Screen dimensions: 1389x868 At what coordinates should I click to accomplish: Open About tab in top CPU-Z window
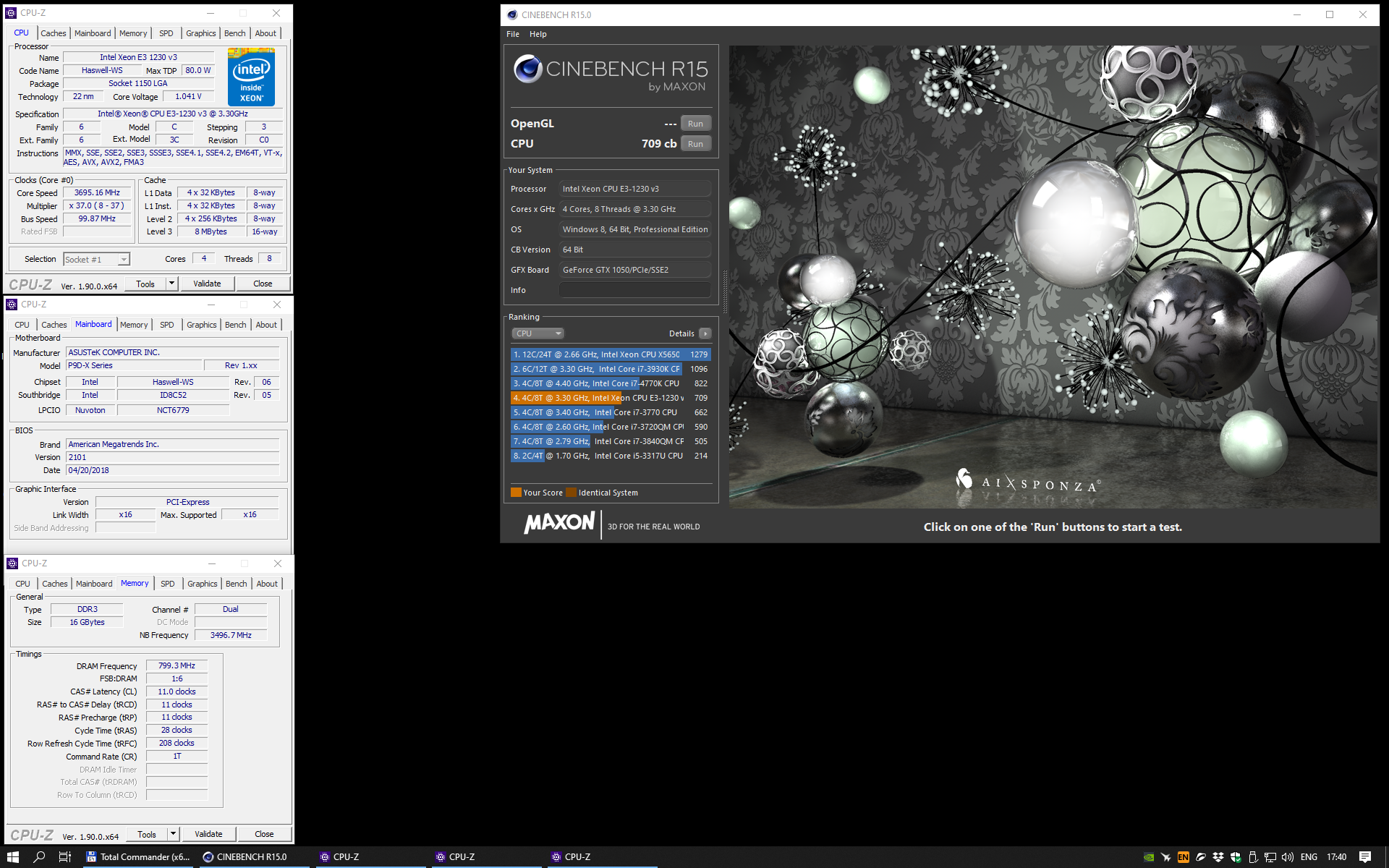click(266, 33)
